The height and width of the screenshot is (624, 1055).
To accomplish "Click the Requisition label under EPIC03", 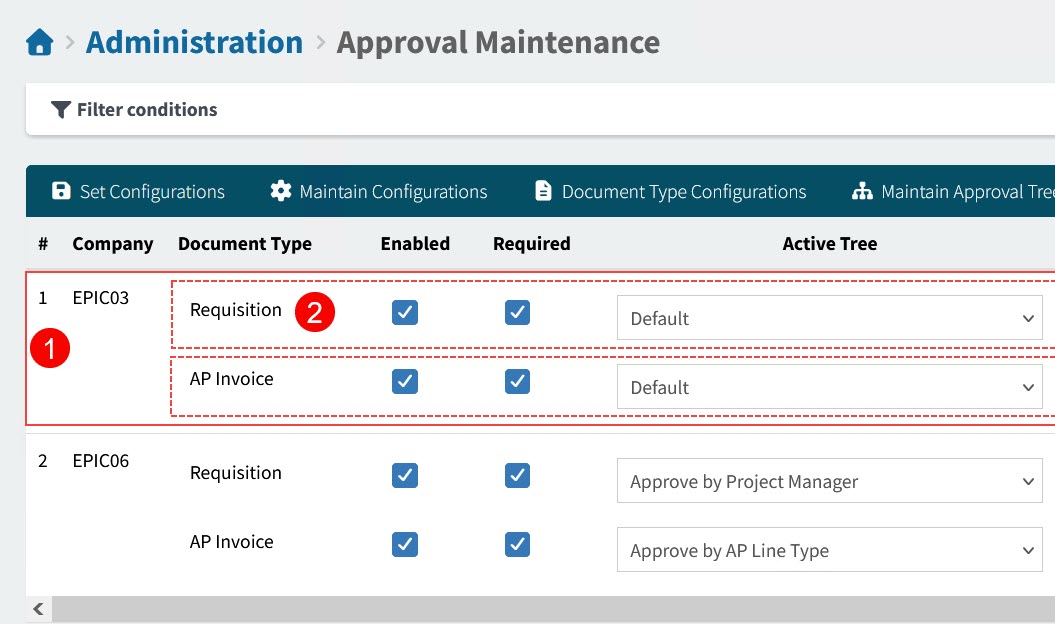I will point(235,310).
